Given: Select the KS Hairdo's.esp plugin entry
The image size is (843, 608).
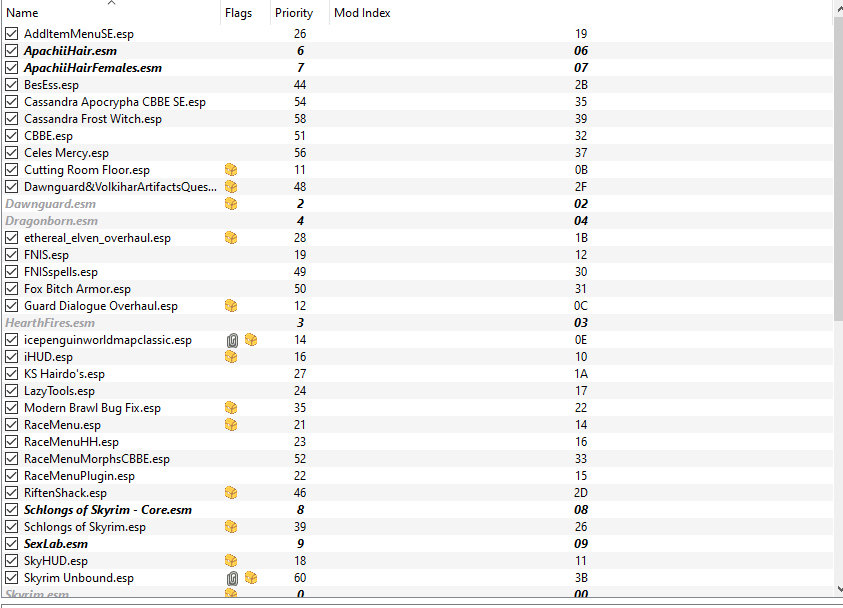Looking at the screenshot, I should 417,374.
